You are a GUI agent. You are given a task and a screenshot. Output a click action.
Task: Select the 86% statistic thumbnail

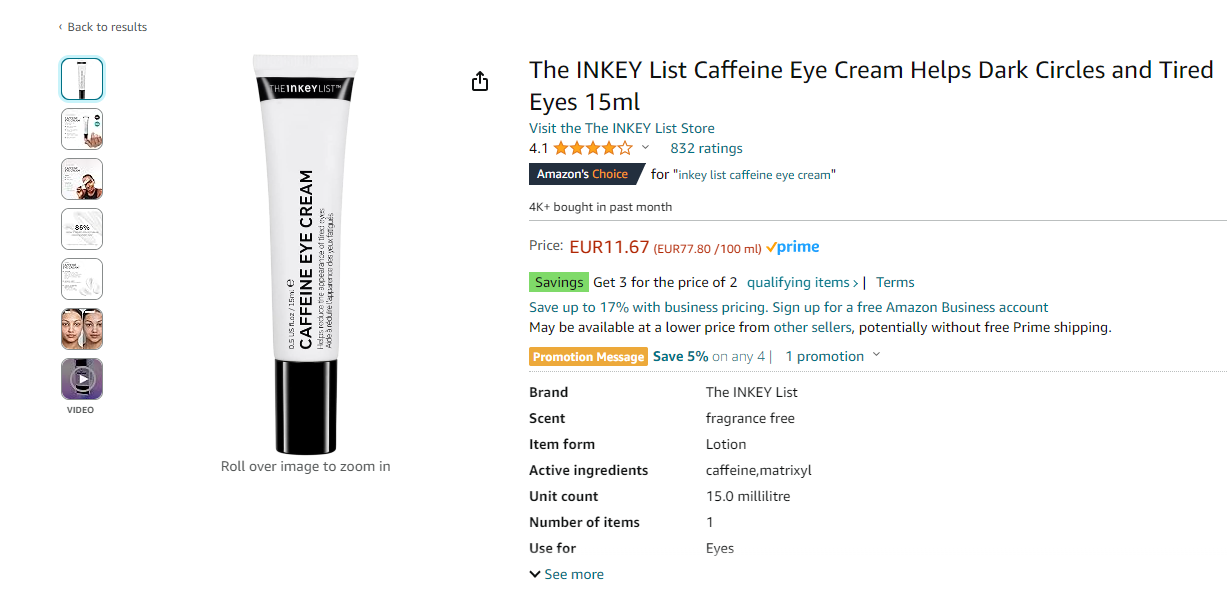(x=82, y=229)
